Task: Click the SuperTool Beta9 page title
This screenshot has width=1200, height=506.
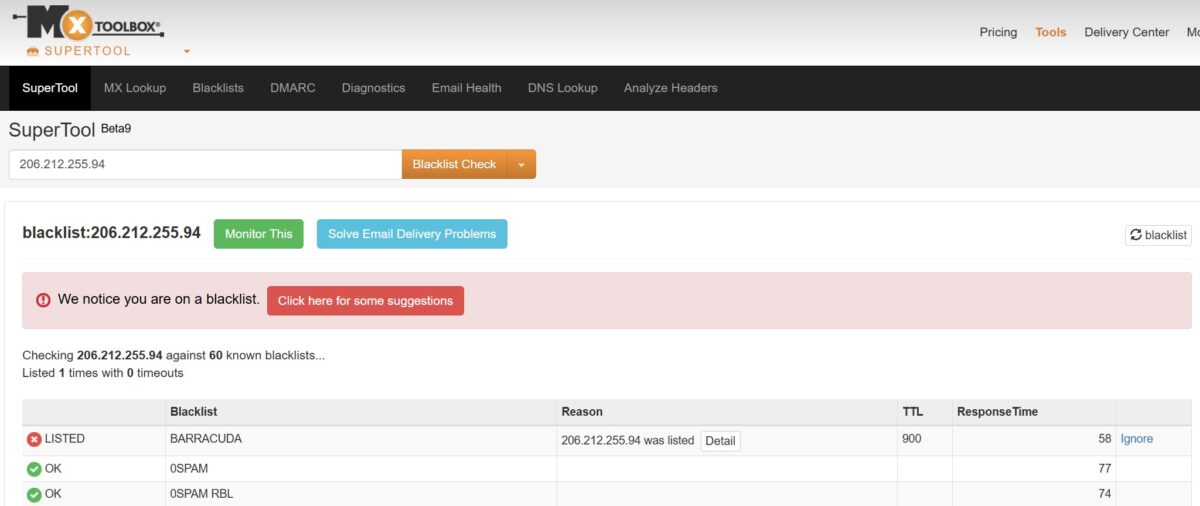Action: pos(70,130)
